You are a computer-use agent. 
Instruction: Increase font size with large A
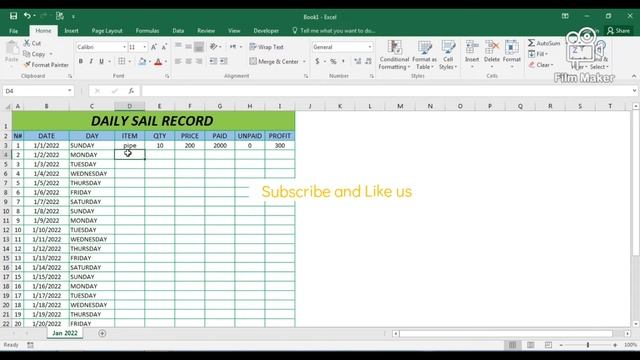coord(154,47)
